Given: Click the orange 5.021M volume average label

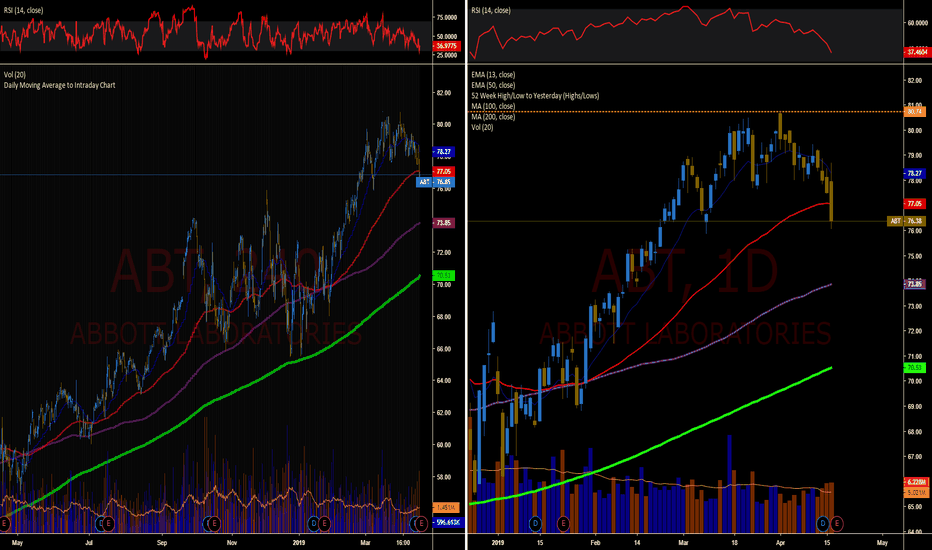Looking at the screenshot, I should point(916,492).
